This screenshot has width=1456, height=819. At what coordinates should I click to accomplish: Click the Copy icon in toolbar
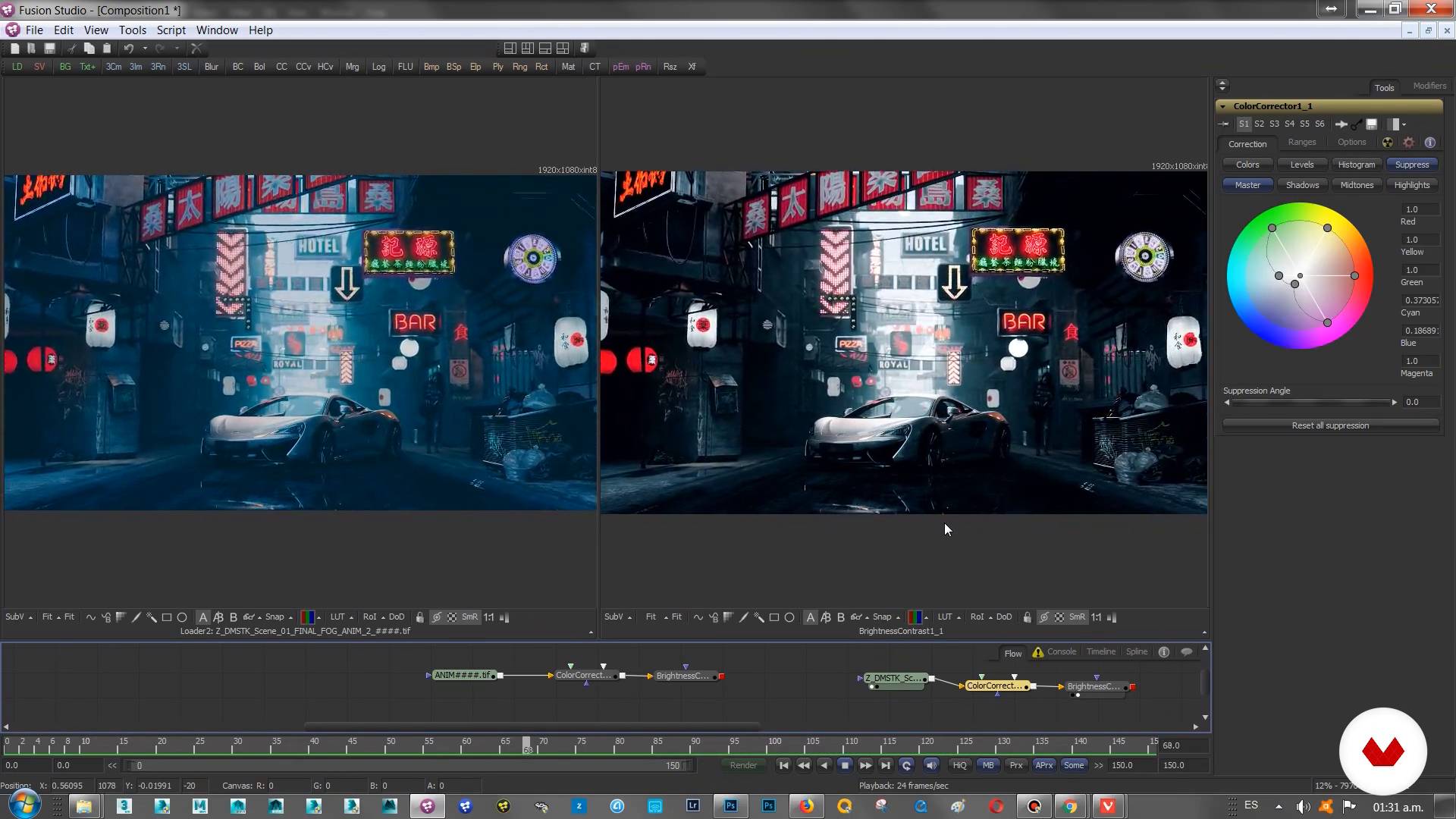[x=89, y=48]
